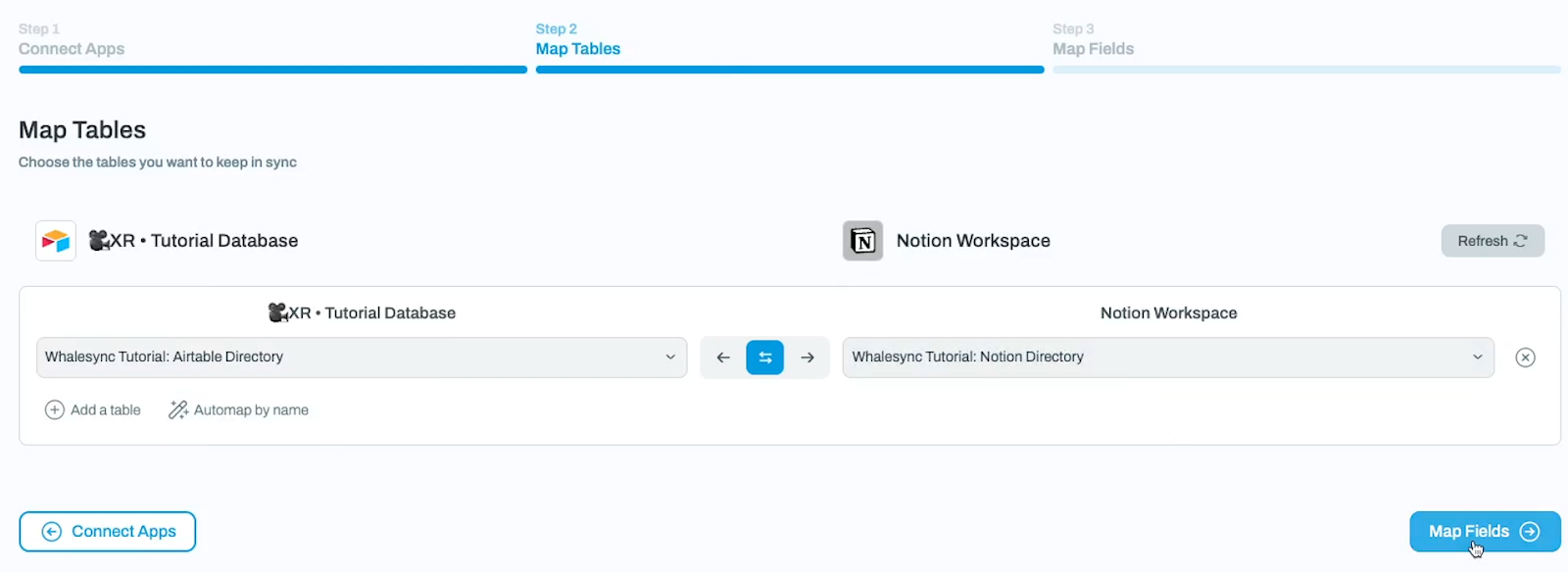This screenshot has height=572, width=1568.
Task: Set sync direction with the right arrow
Action: pyautogui.click(x=808, y=357)
